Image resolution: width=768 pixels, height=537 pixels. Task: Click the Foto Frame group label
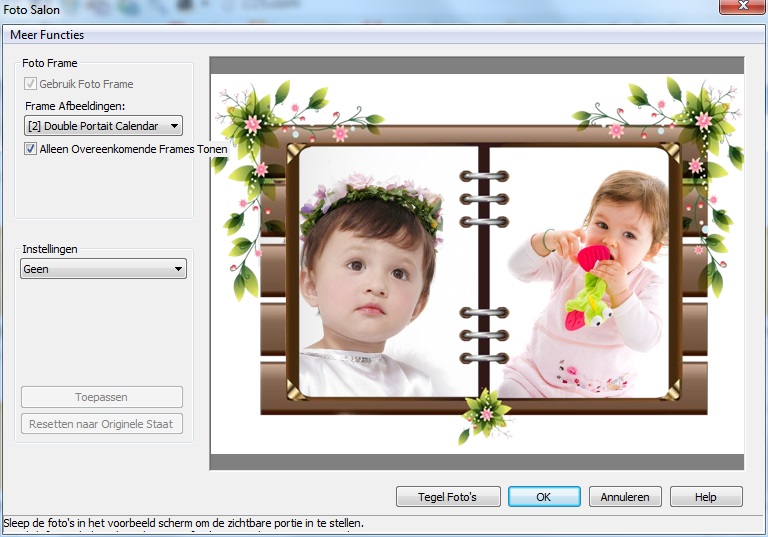pos(50,63)
